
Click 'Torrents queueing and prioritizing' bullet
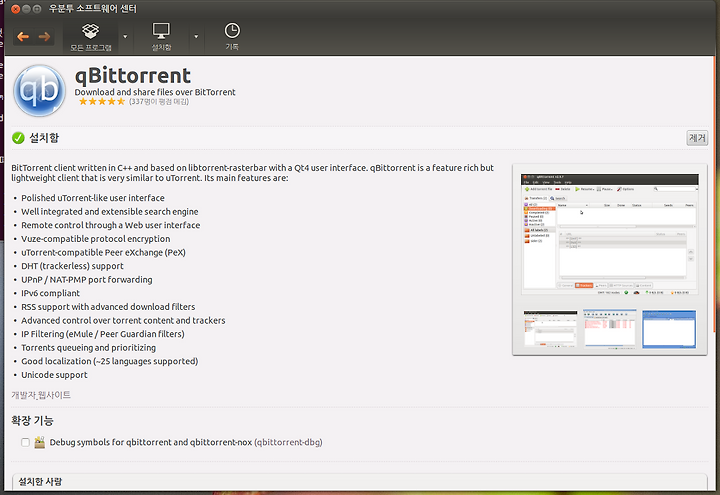click(89, 348)
